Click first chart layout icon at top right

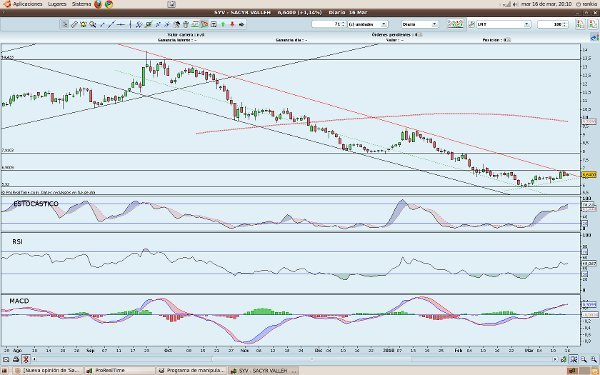(x=580, y=24)
